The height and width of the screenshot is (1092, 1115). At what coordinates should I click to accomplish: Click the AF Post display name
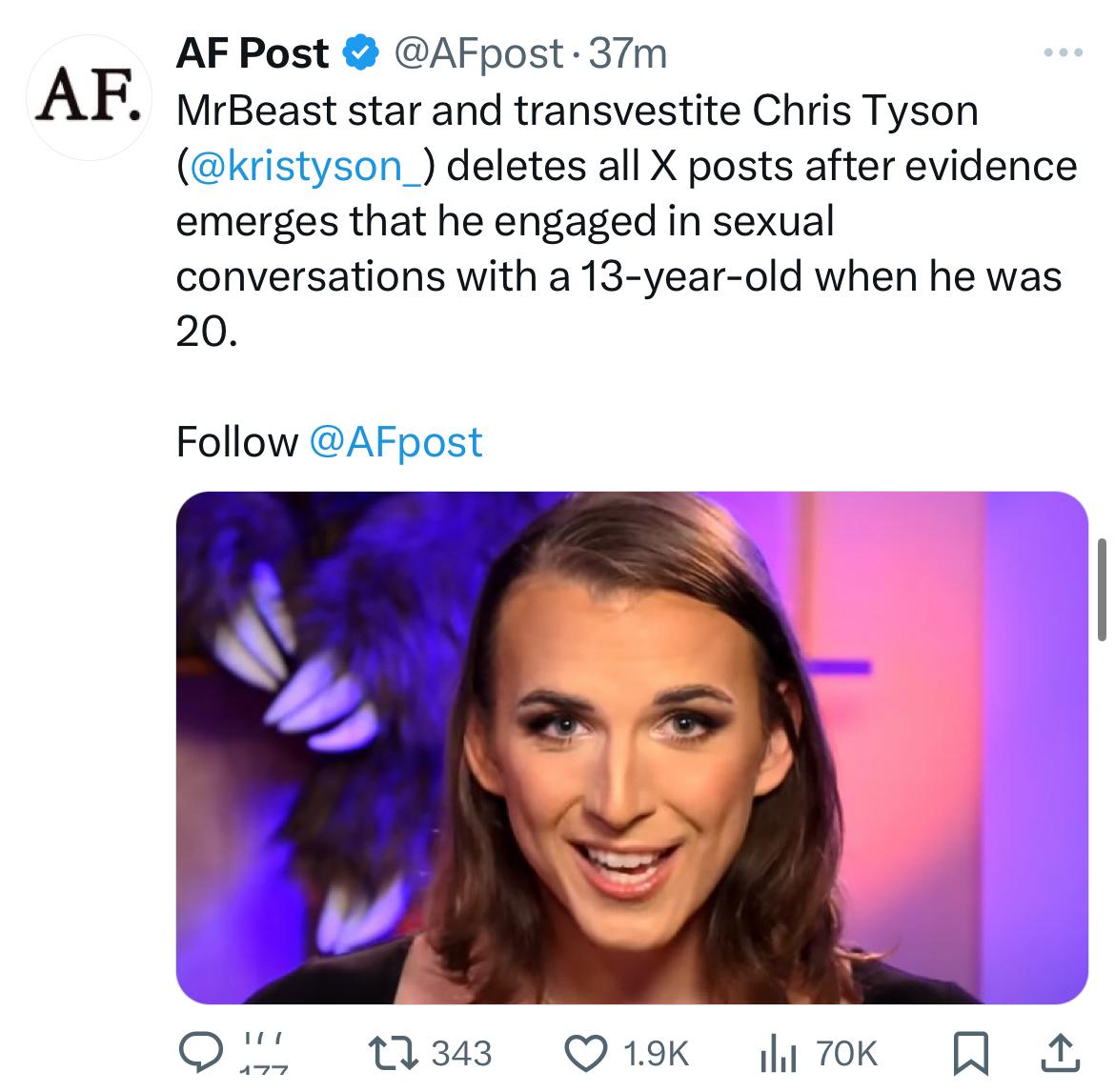tap(252, 54)
